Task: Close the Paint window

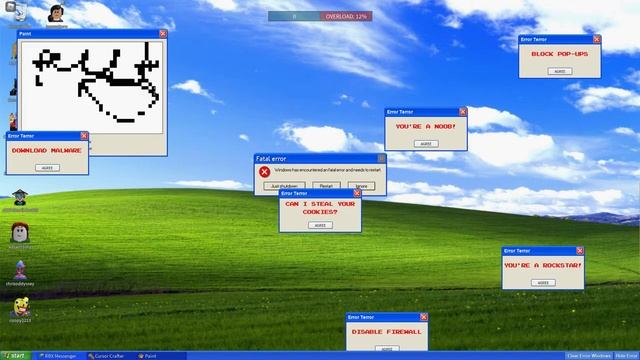Action: [x=163, y=33]
